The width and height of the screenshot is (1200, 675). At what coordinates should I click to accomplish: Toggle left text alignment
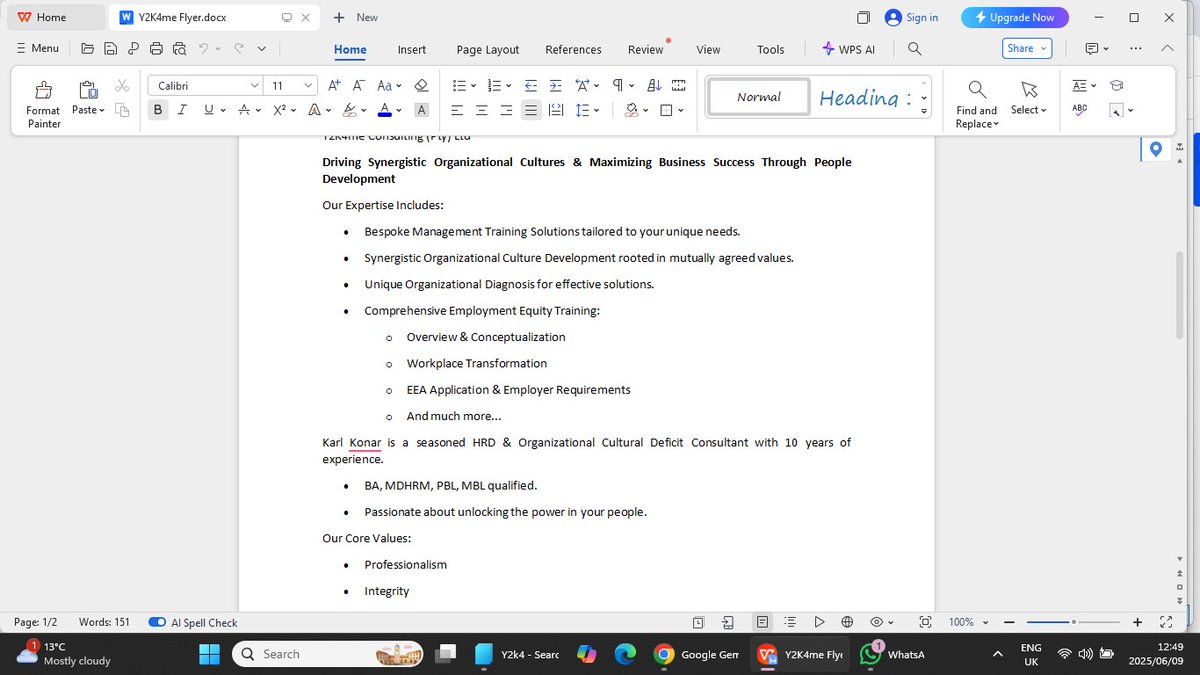coord(457,110)
